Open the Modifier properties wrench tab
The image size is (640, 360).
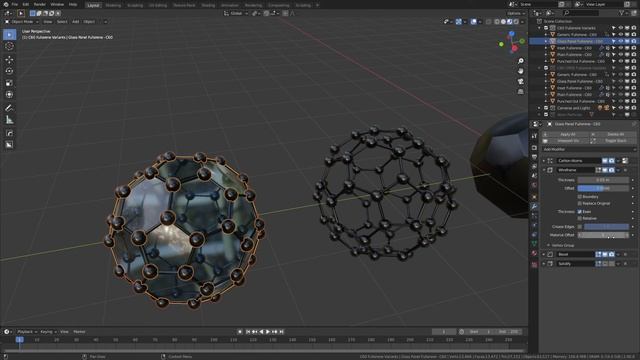[534, 207]
